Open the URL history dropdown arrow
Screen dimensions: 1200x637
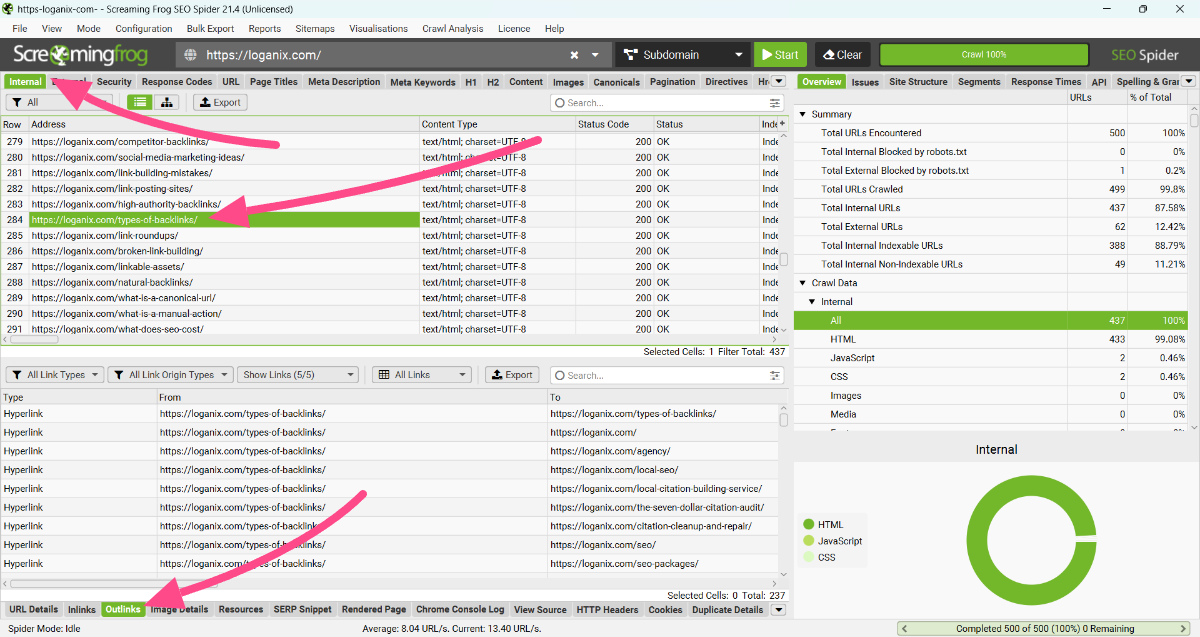pyautogui.click(x=596, y=55)
